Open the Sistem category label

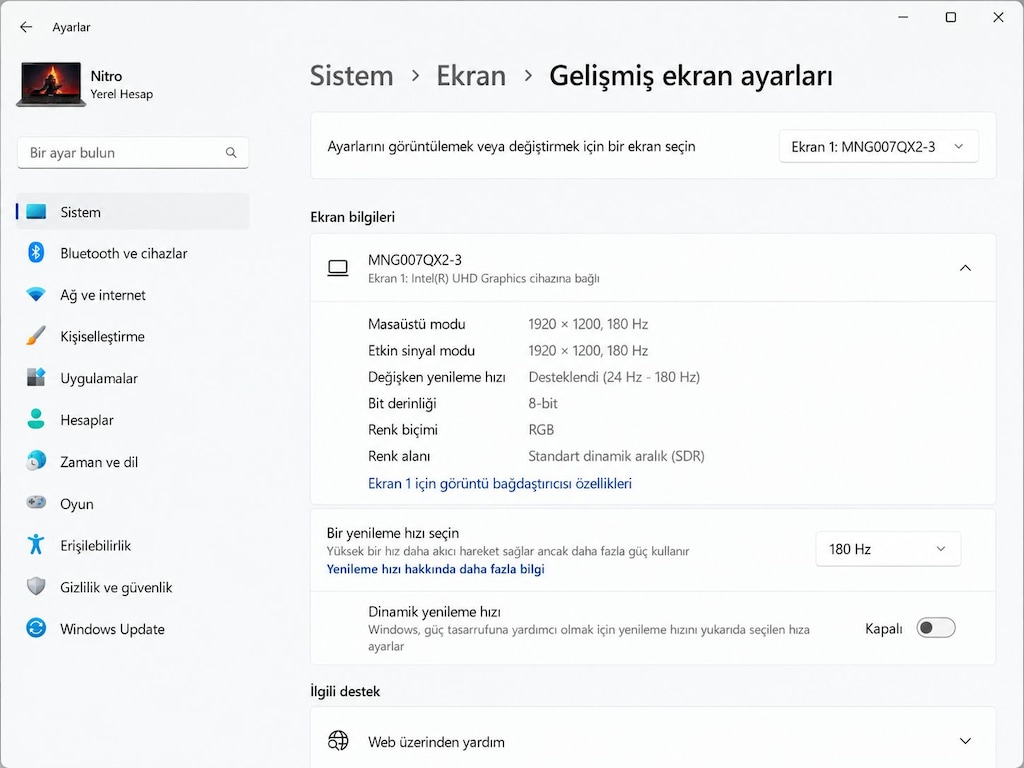coord(80,212)
